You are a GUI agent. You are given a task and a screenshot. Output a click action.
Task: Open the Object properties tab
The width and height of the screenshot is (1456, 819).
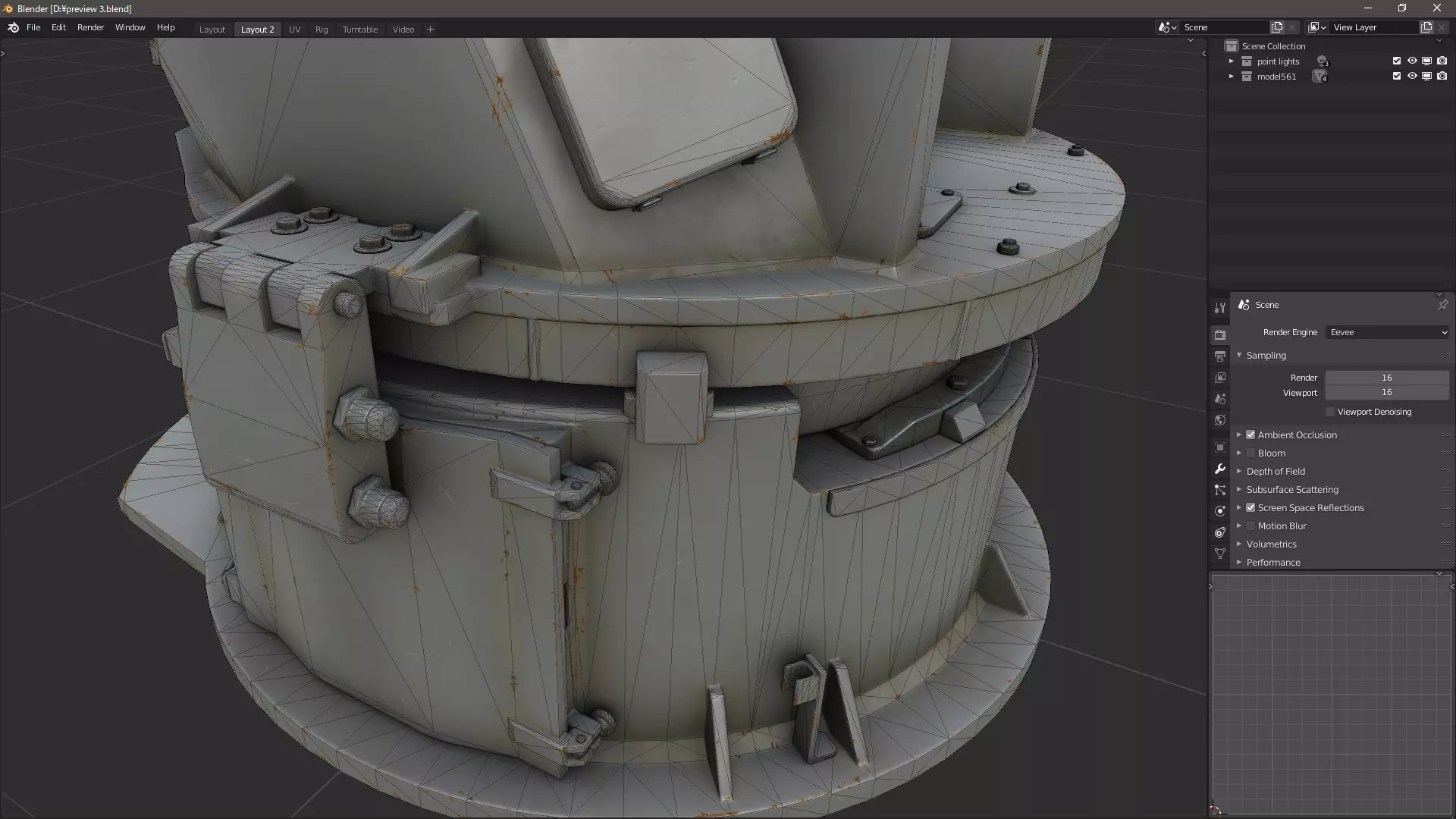click(x=1219, y=447)
